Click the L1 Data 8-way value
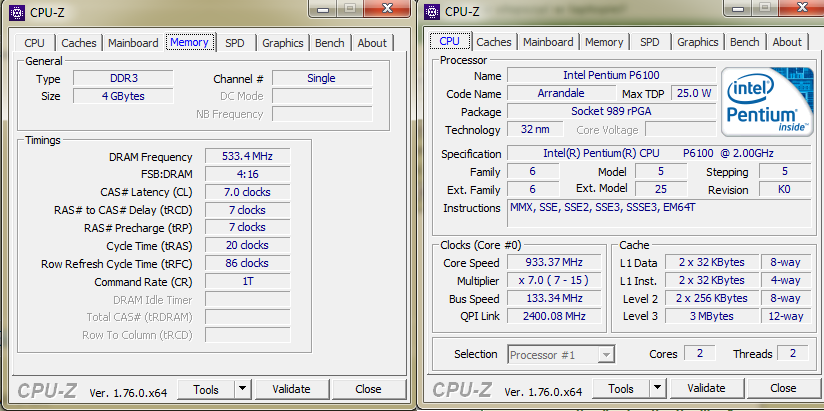 (x=786, y=262)
